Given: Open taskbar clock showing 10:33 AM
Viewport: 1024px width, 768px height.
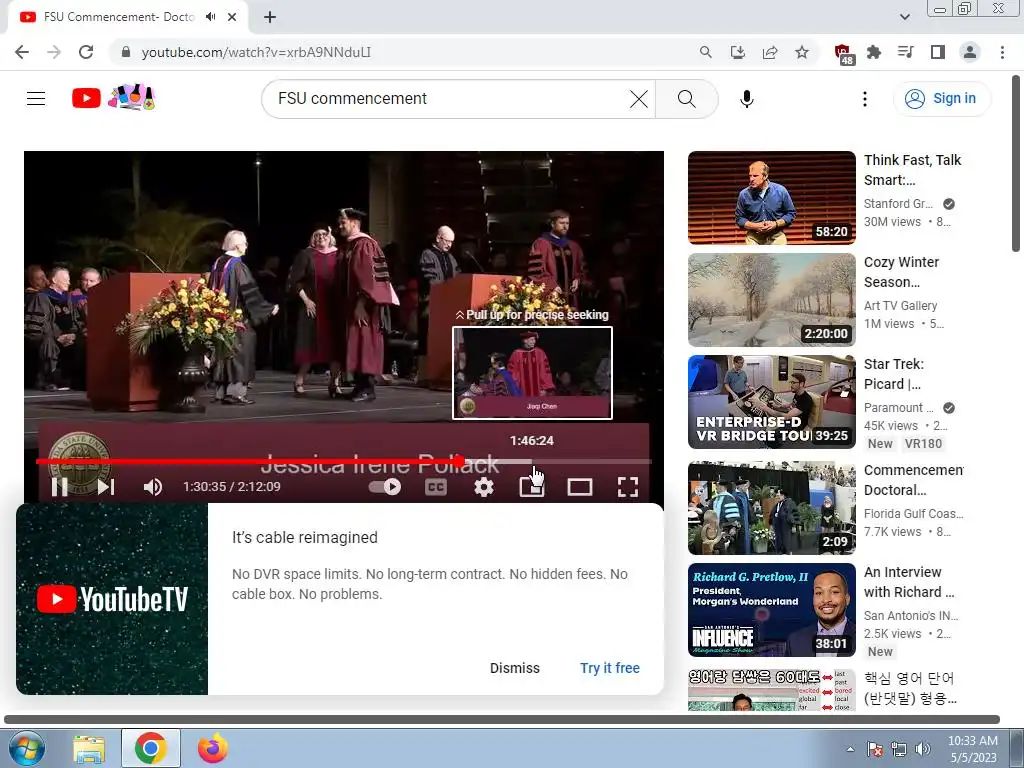Looking at the screenshot, I should (972, 749).
